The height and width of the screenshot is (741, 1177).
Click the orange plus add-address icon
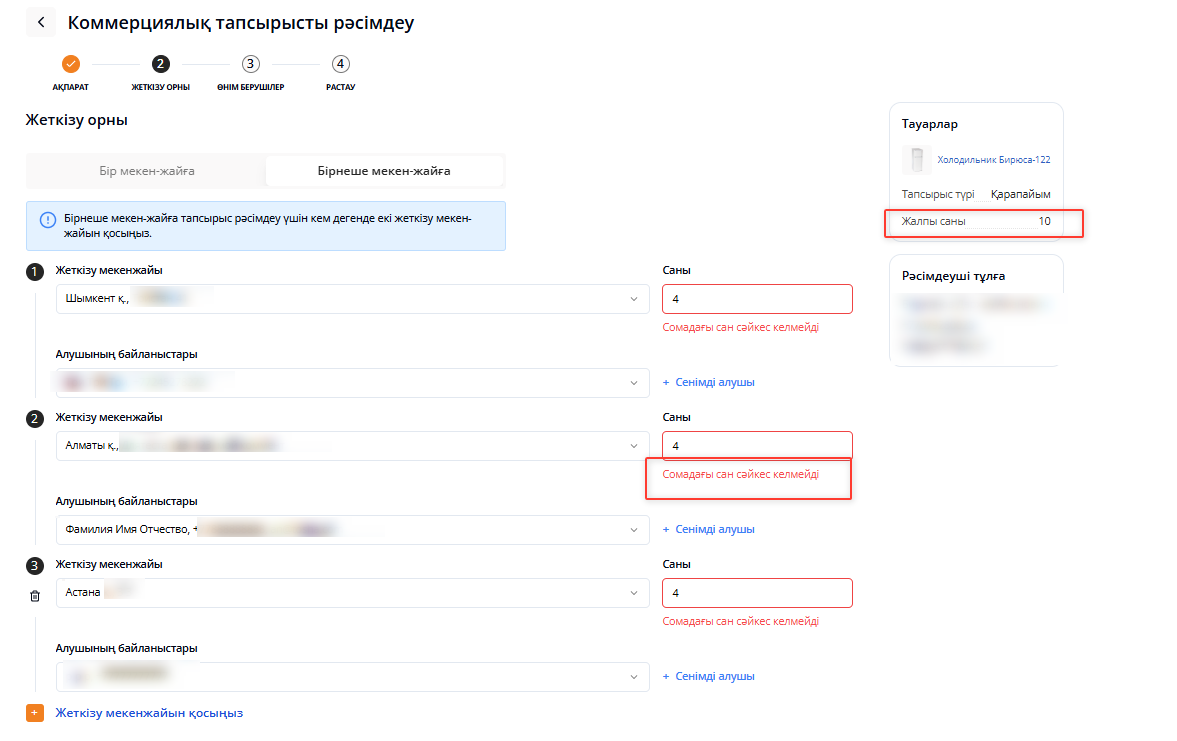point(35,713)
